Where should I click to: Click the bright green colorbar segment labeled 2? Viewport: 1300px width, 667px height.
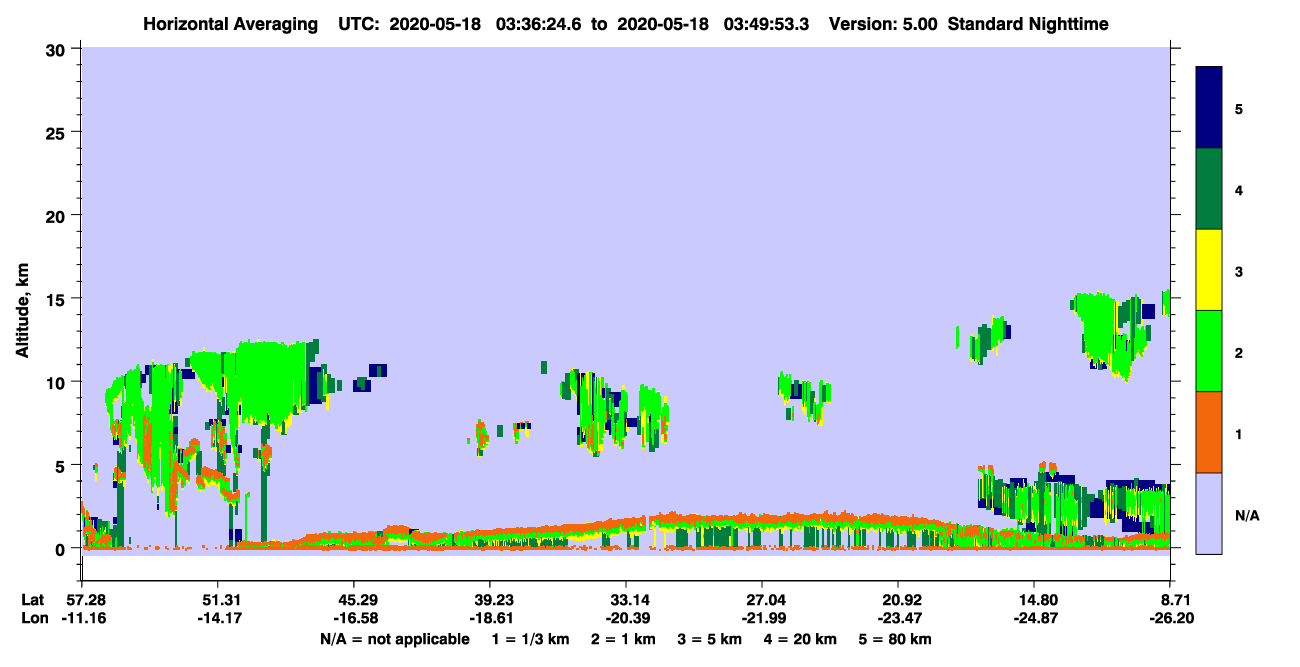[1209, 351]
